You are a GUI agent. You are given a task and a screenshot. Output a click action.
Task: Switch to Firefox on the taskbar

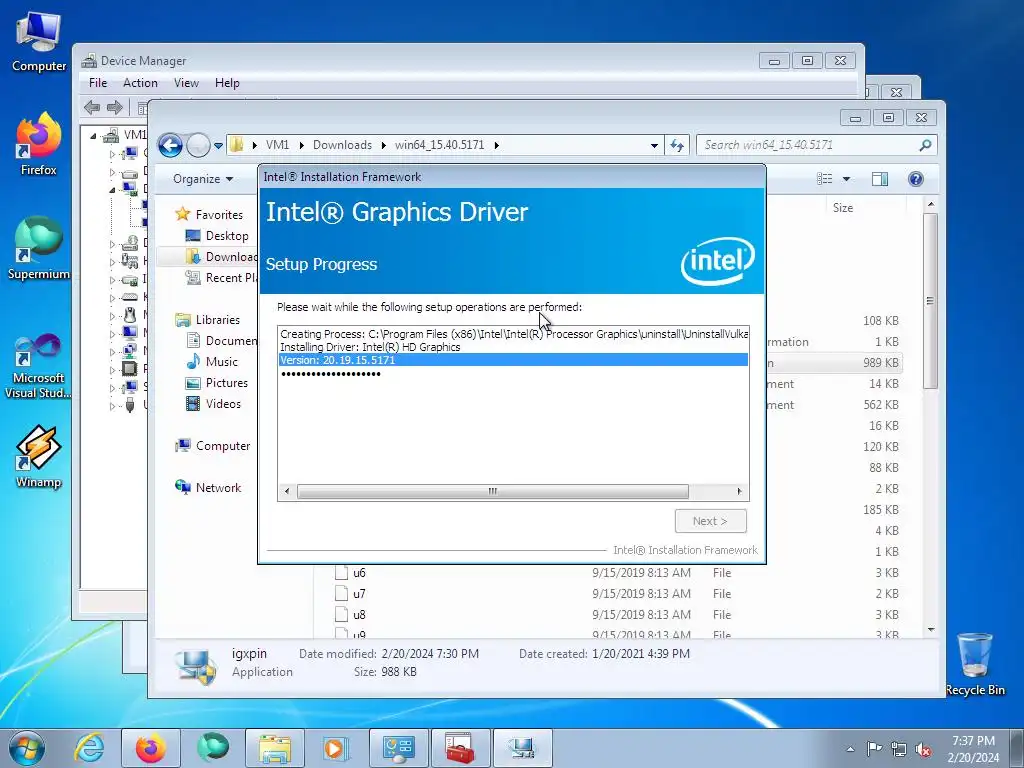(151, 748)
